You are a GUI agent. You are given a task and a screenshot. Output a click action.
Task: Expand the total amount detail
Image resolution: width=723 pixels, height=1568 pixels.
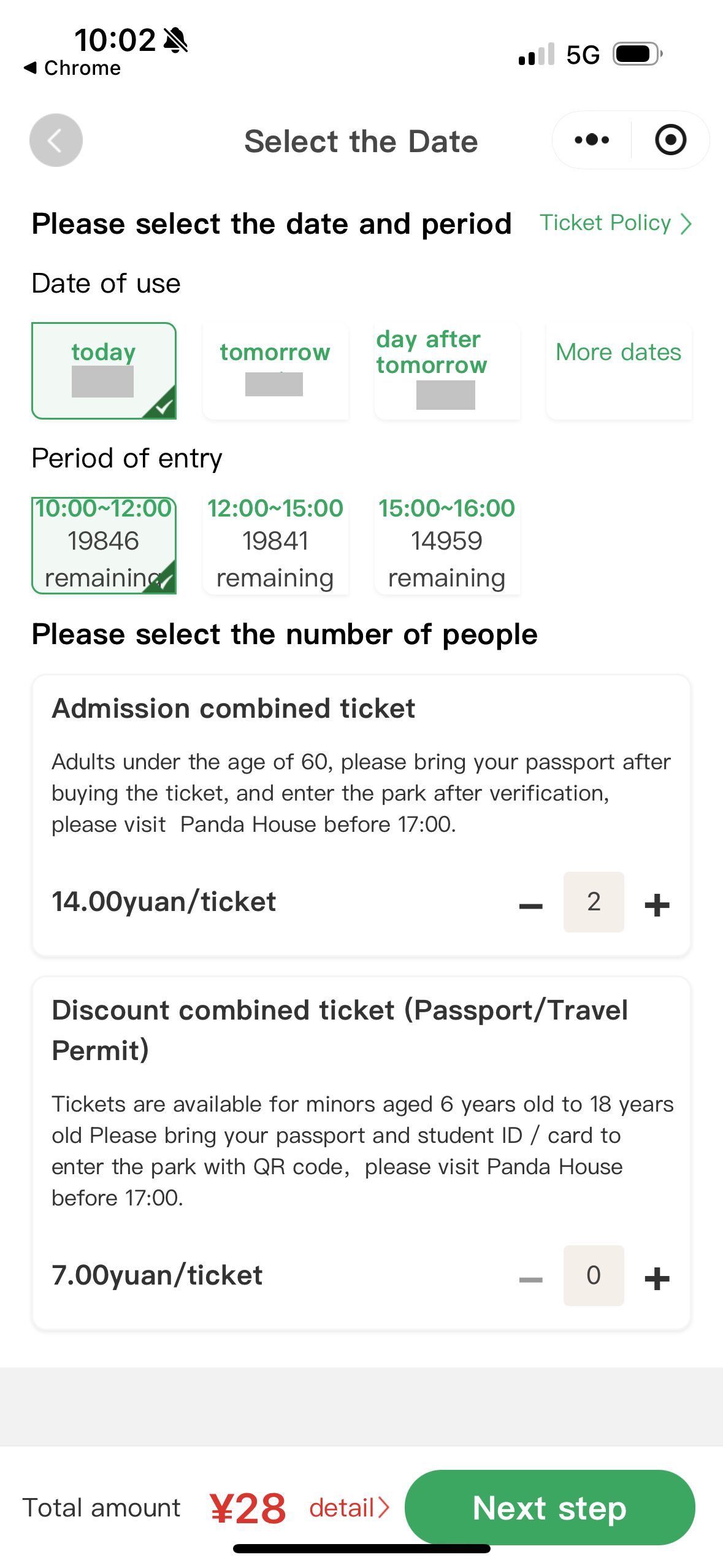coord(349,1507)
